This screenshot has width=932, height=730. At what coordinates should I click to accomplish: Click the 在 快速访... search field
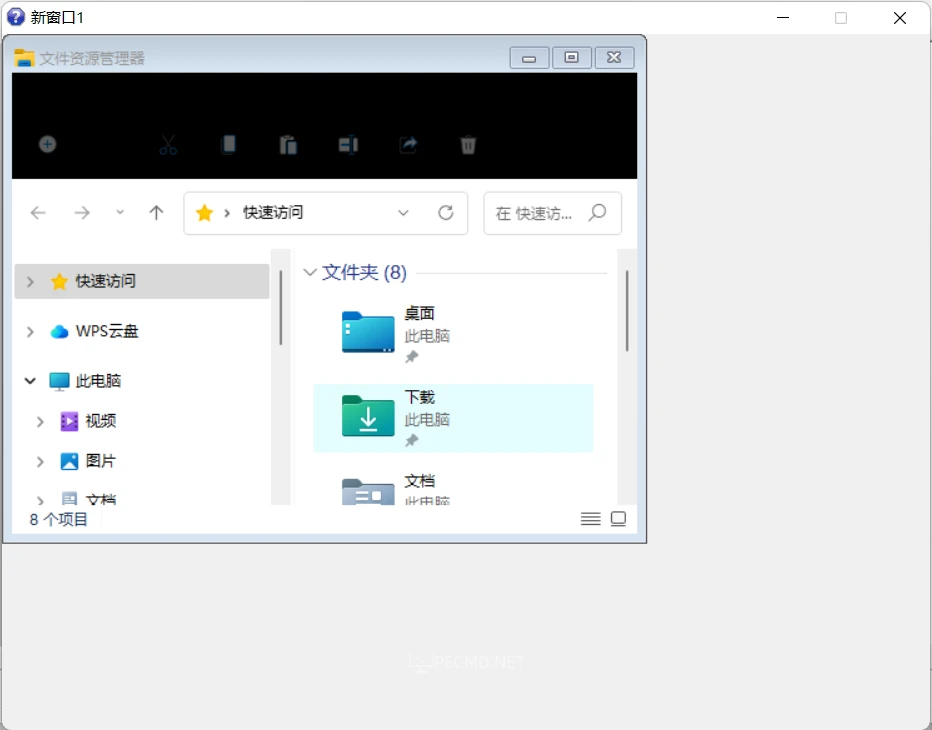(553, 213)
